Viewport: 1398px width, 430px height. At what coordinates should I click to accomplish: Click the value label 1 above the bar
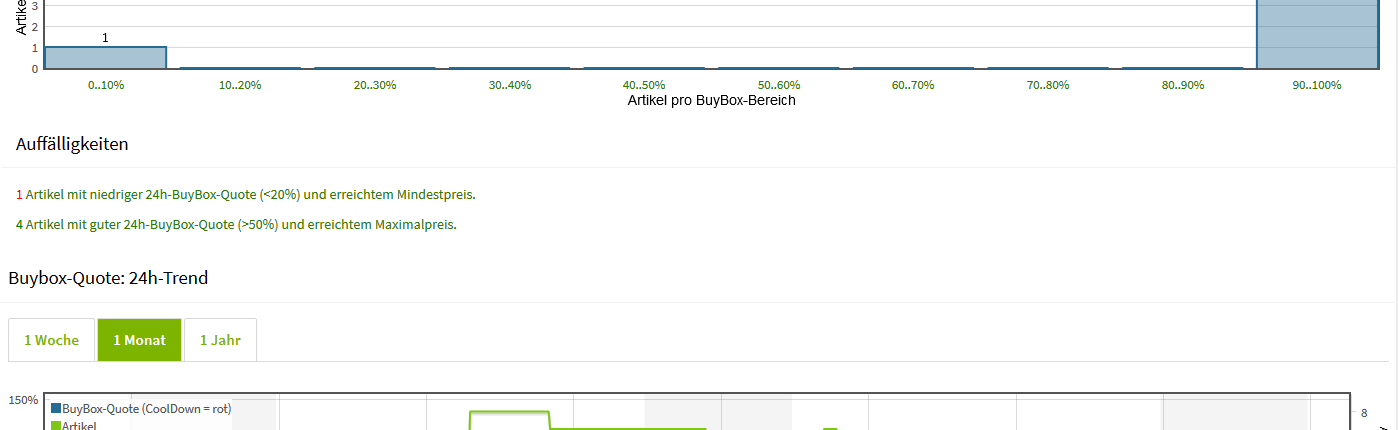coord(105,38)
